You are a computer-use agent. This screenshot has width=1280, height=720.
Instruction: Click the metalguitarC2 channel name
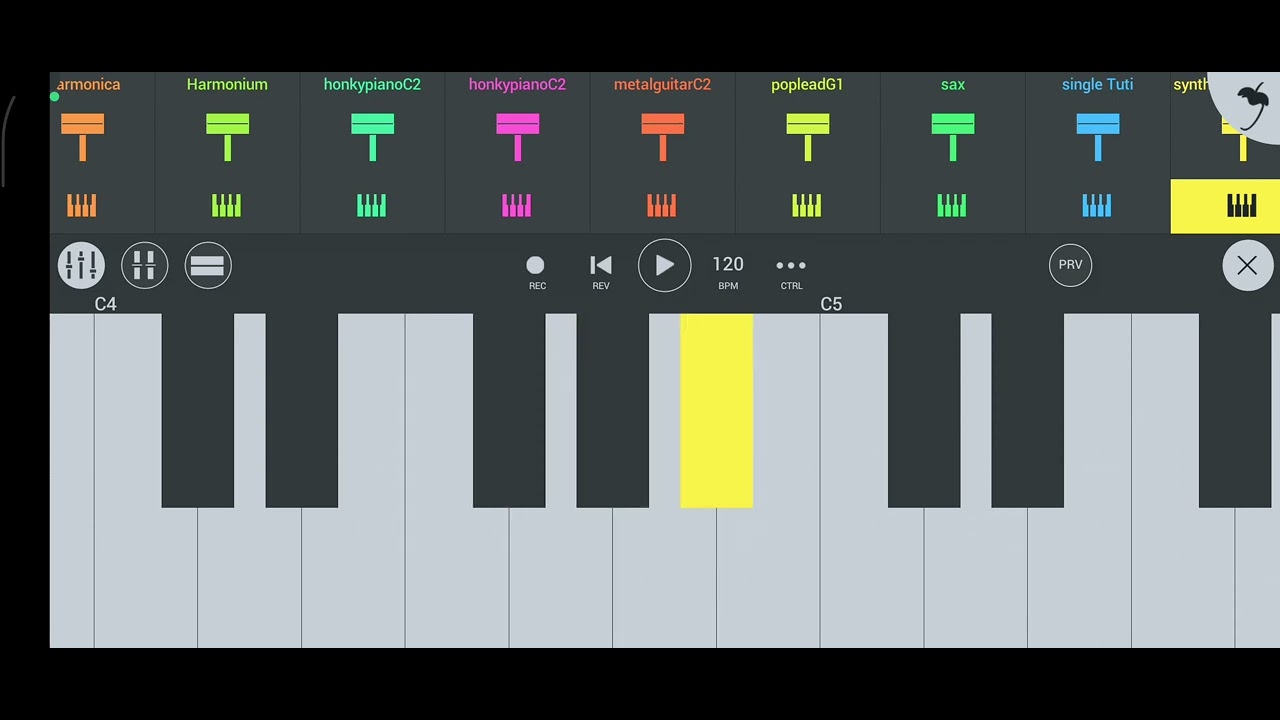tap(662, 85)
